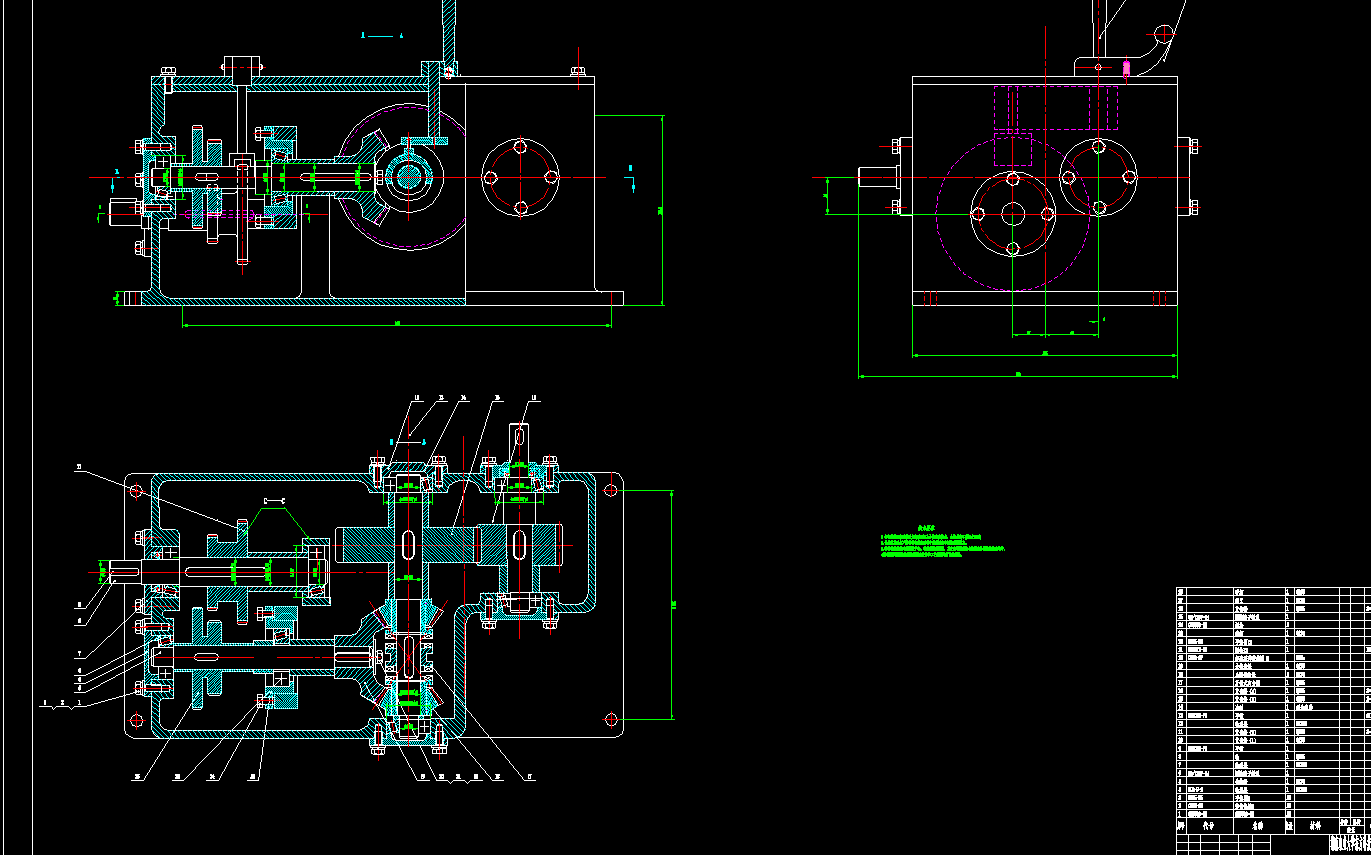This screenshot has height=855, width=1371.
Task: Select the stub shaft protruding from the left of the side view
Action: 877,177
